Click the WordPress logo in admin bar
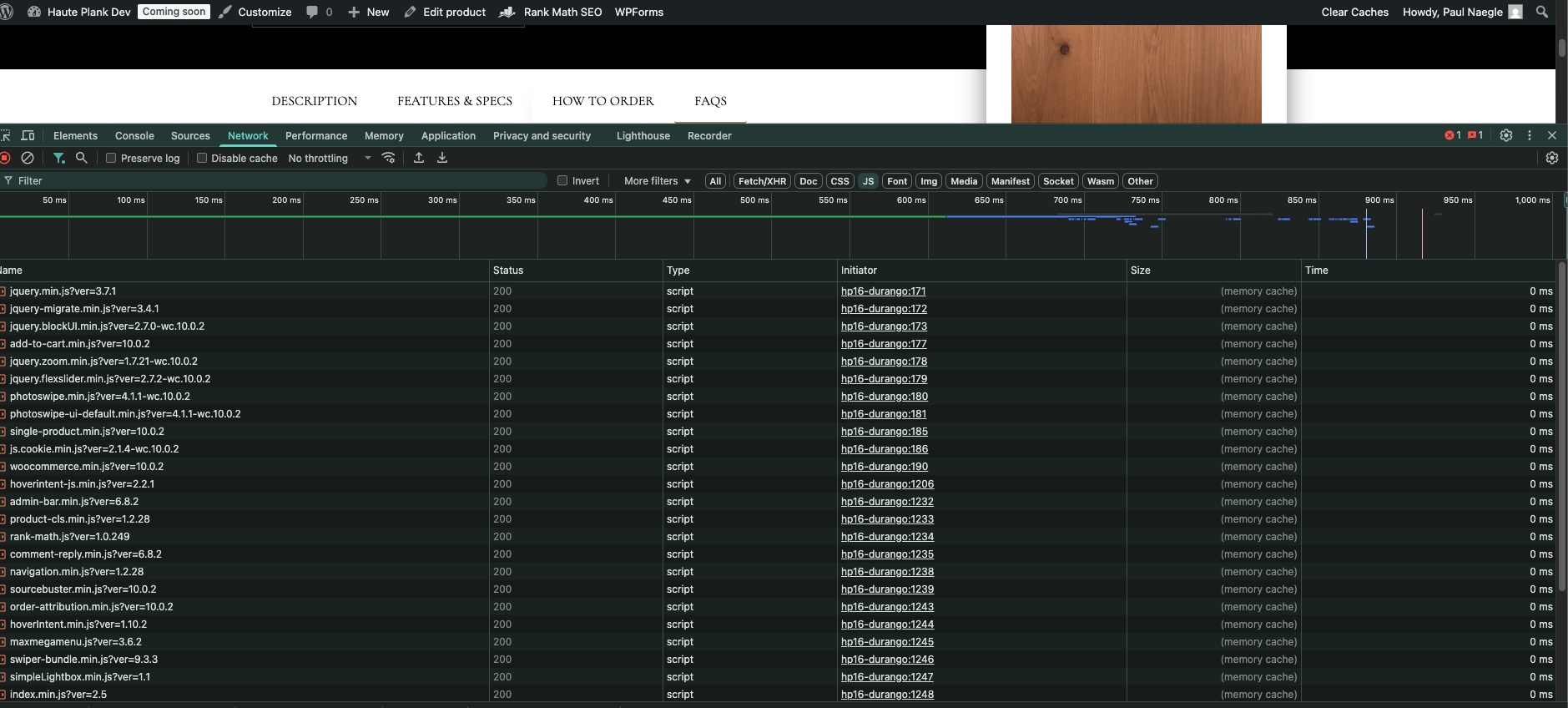The image size is (1568, 708). [7, 12]
